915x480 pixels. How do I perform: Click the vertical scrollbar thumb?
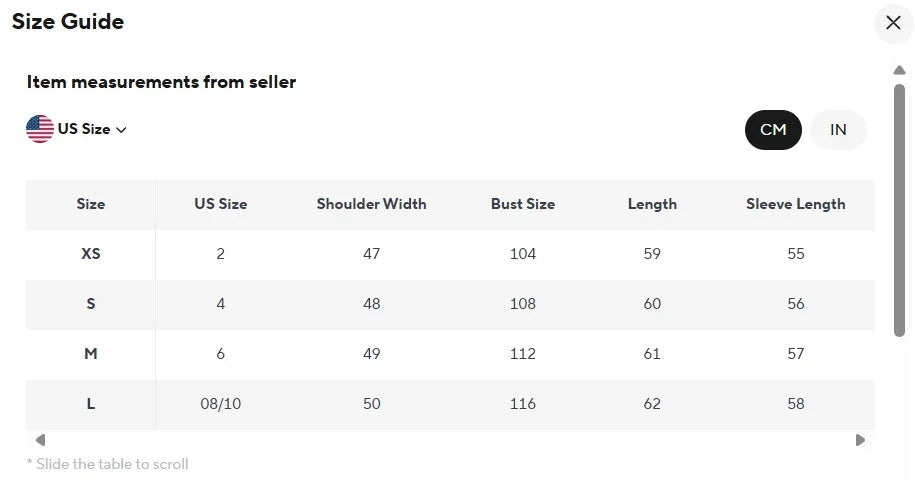coord(899,210)
